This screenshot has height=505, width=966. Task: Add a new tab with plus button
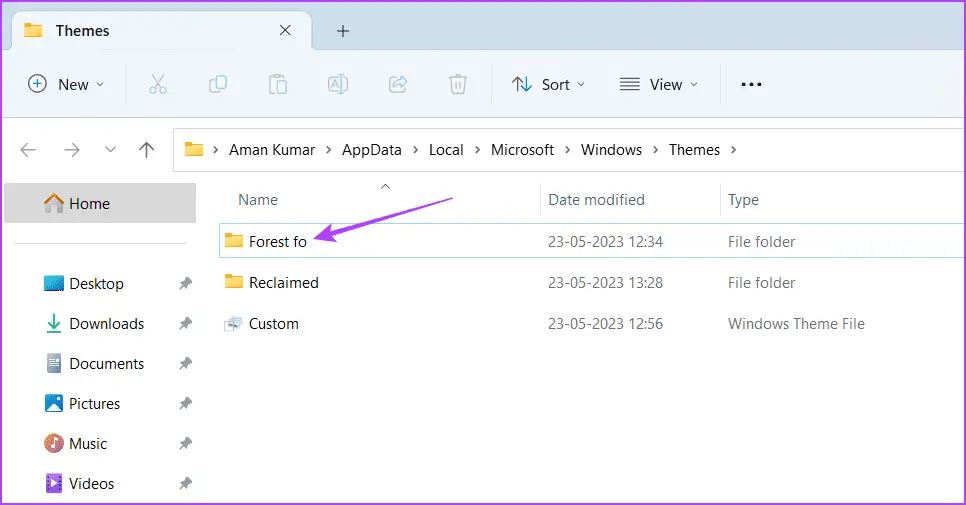tap(343, 31)
